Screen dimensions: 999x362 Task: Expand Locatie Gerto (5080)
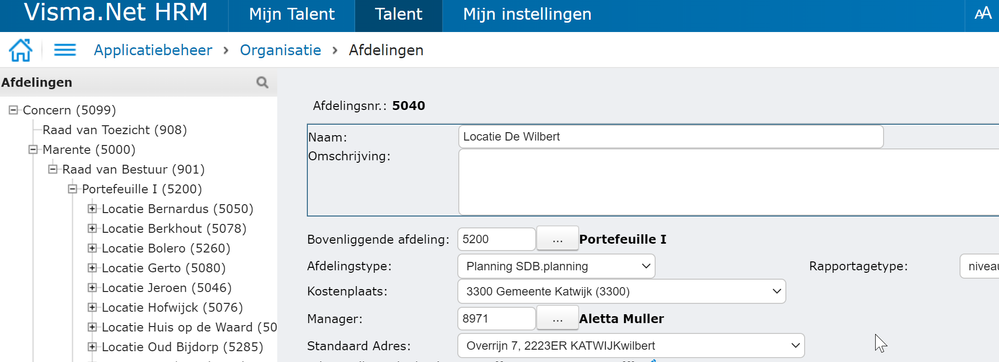92,268
